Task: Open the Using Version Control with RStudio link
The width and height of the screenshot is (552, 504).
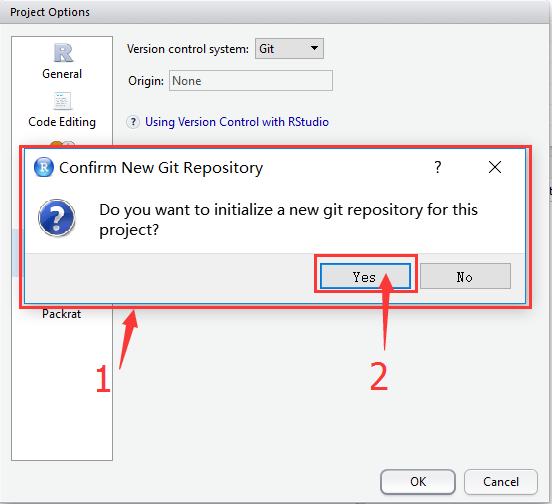Action: (237, 122)
